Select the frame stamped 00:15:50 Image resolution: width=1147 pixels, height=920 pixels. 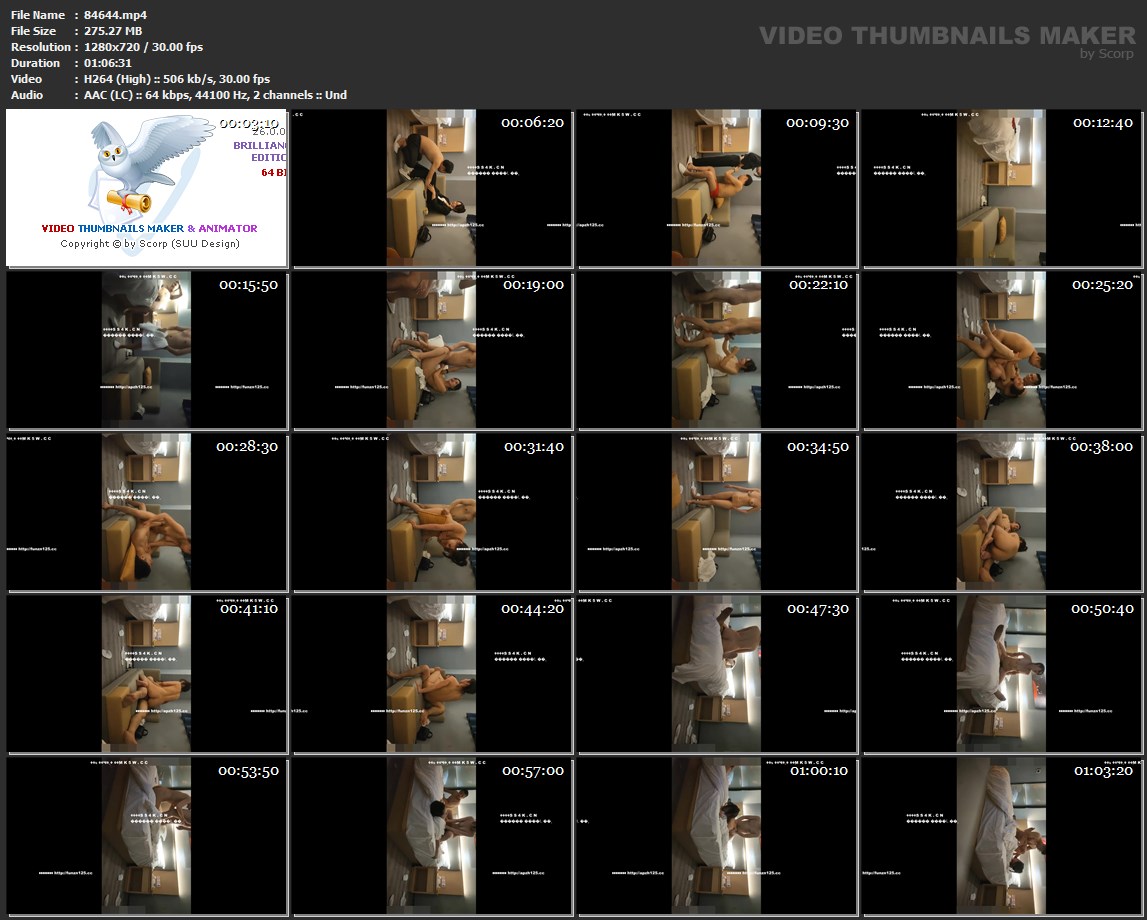146,350
